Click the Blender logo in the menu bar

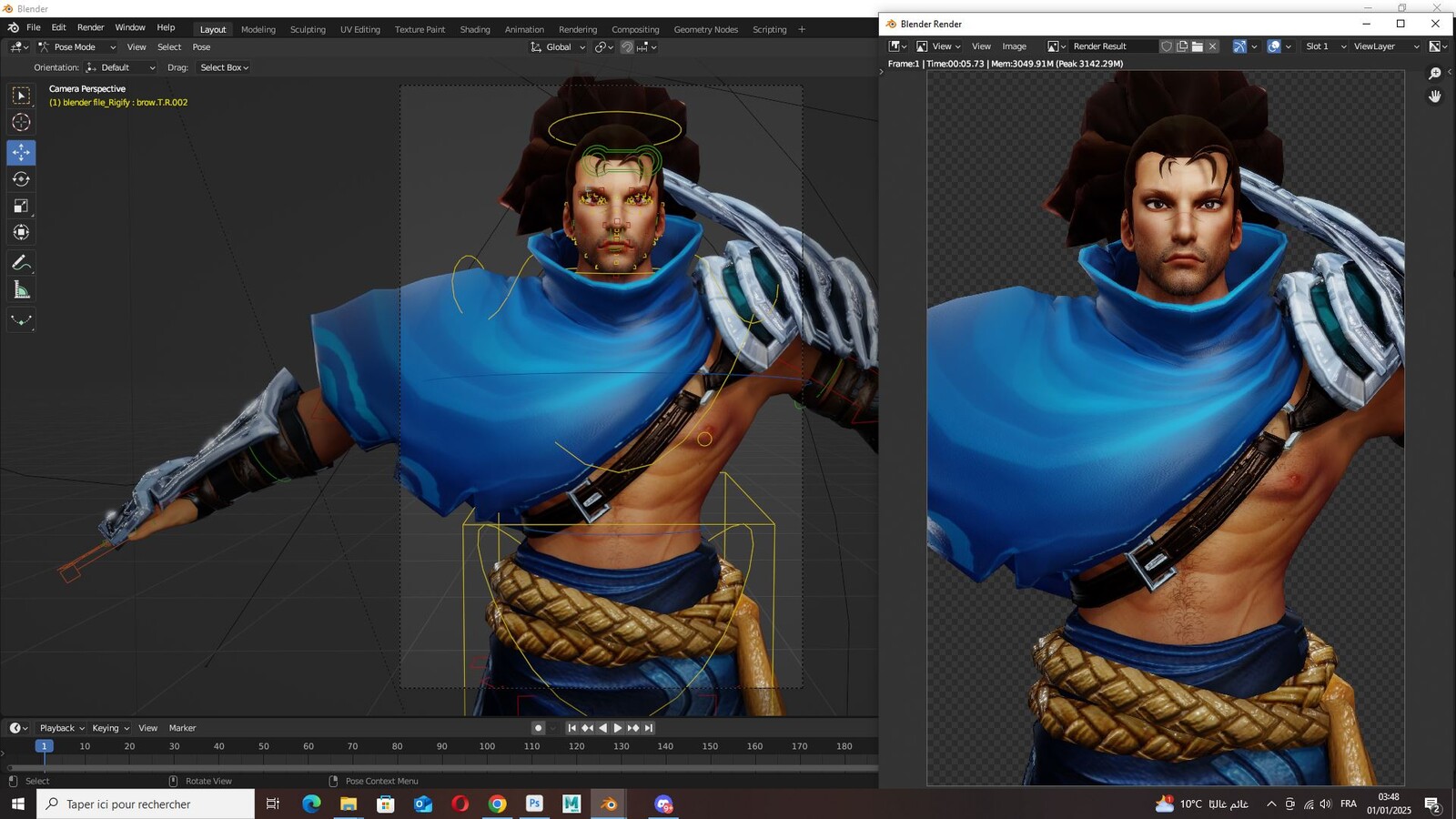13,28
